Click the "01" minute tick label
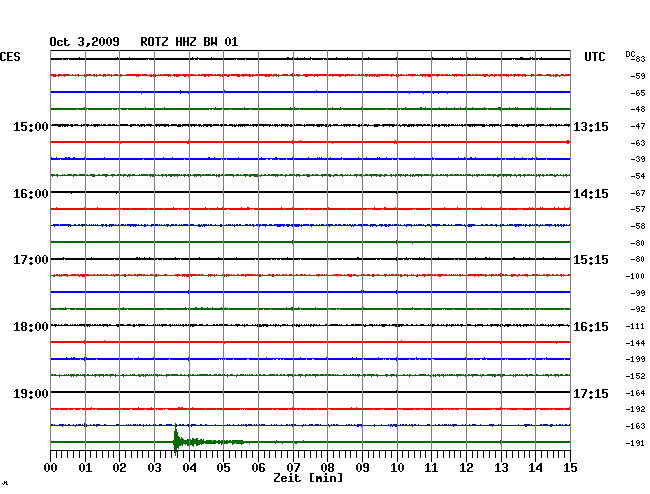The height and width of the screenshot is (494, 650). point(85,468)
